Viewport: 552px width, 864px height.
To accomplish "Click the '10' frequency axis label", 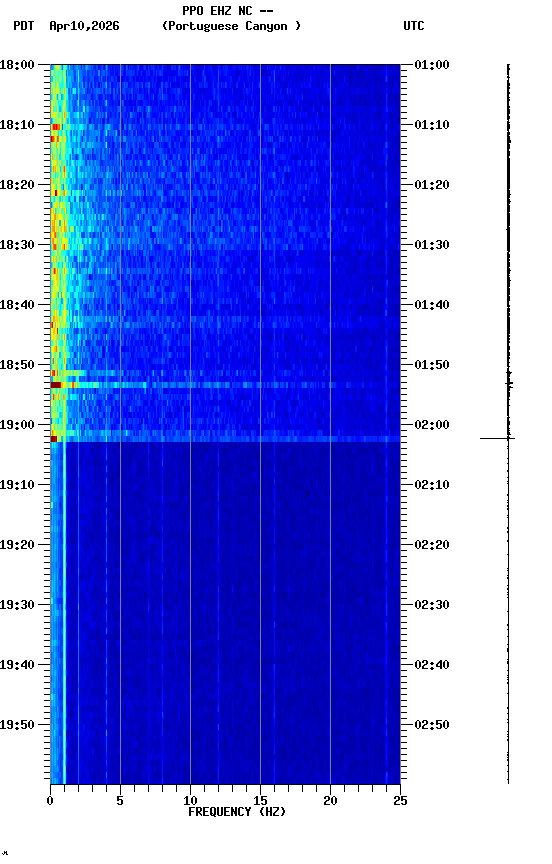I will pyautogui.click(x=190, y=801).
